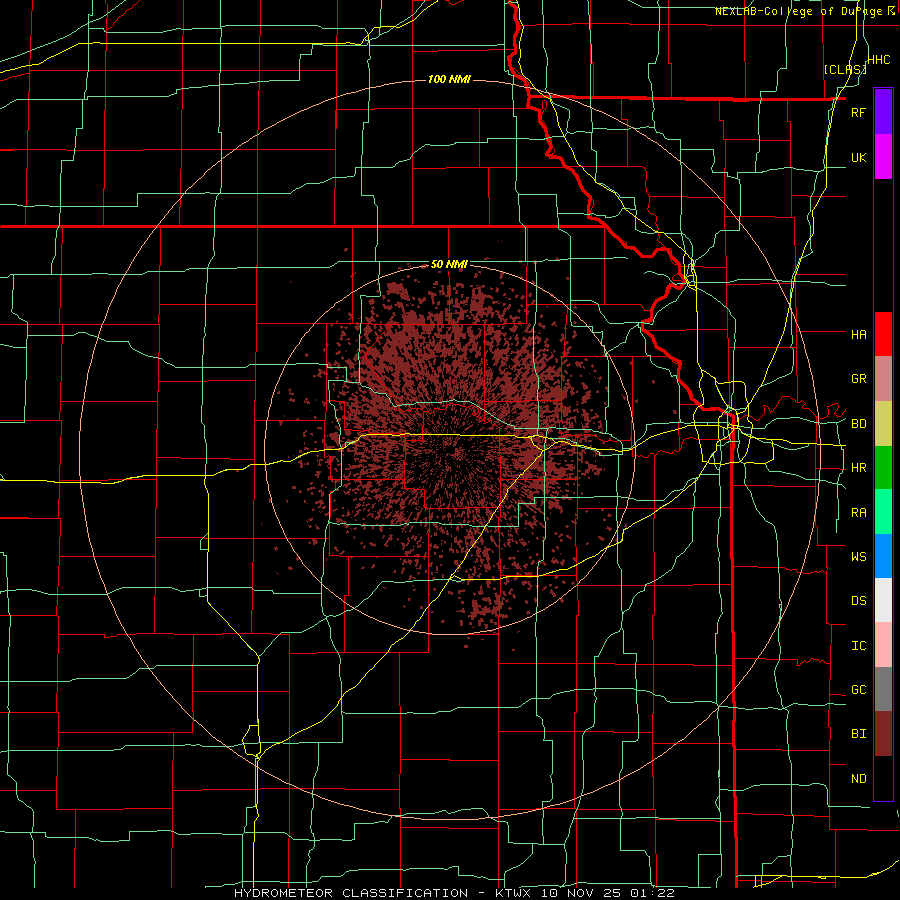
Task: Select the GC gray legend swatch
Action: pos(883,689)
